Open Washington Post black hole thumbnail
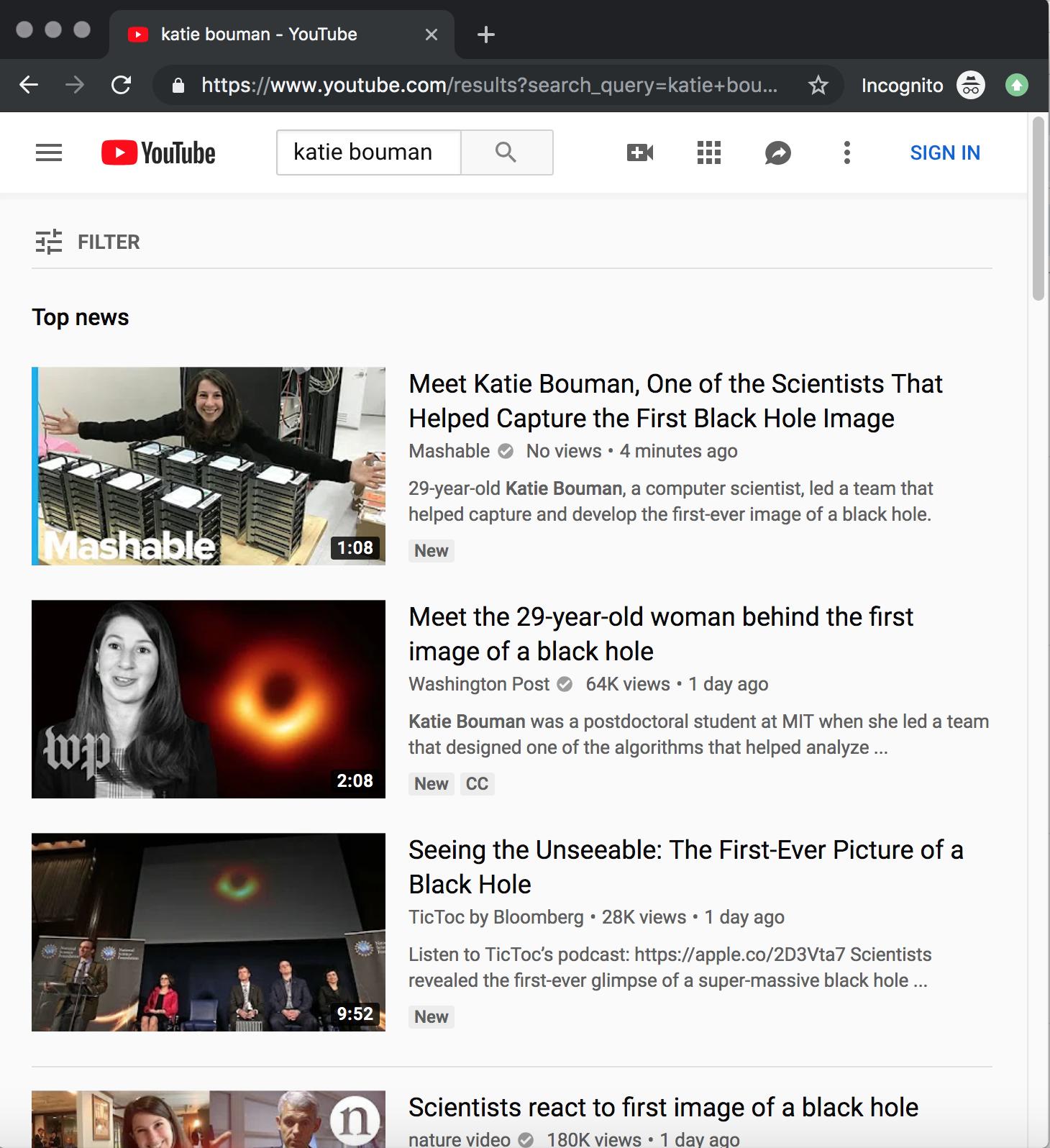Screen dimensions: 1050x1148 click(209, 699)
